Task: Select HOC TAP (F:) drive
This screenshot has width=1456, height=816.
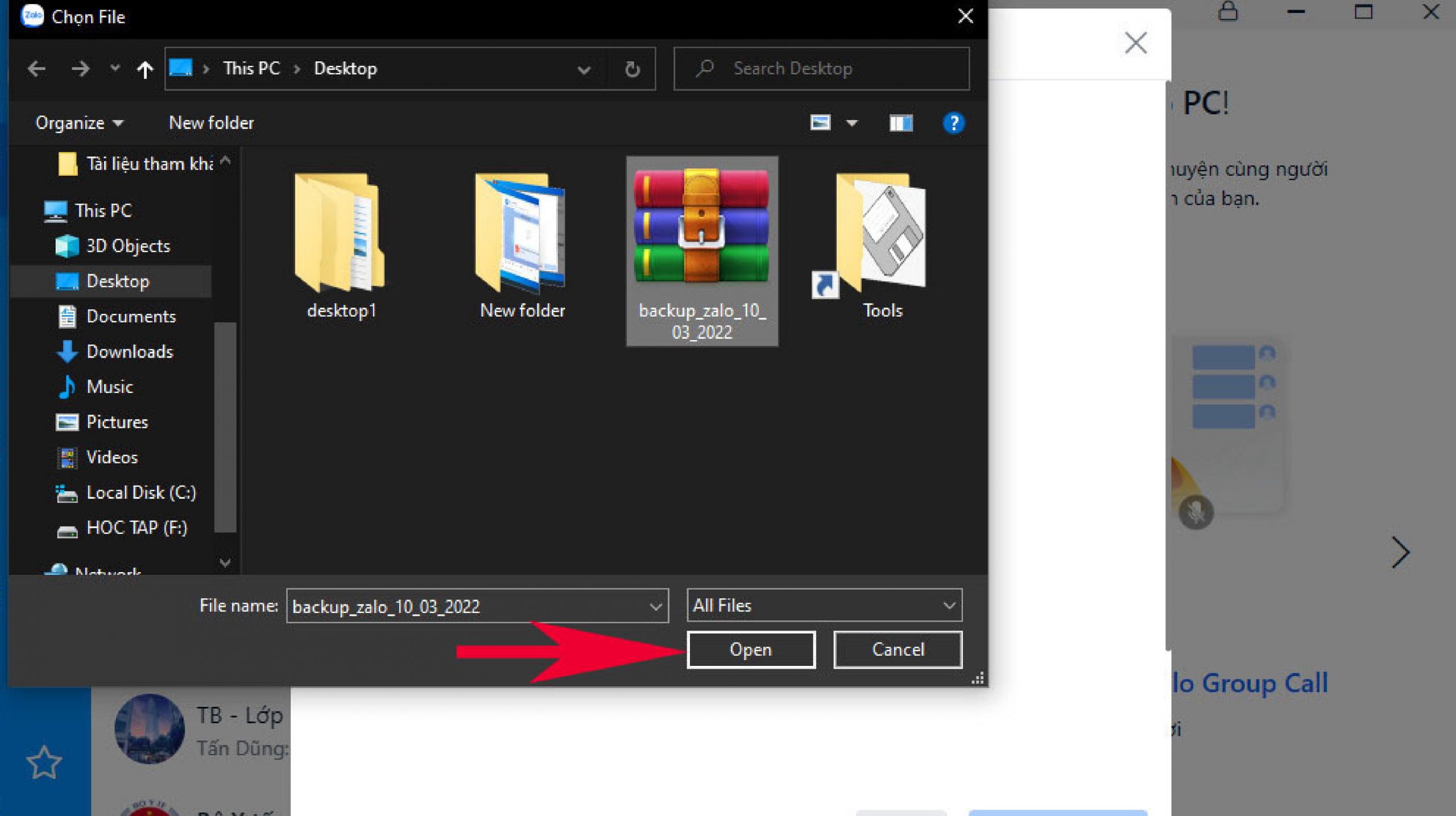Action: 122,528
